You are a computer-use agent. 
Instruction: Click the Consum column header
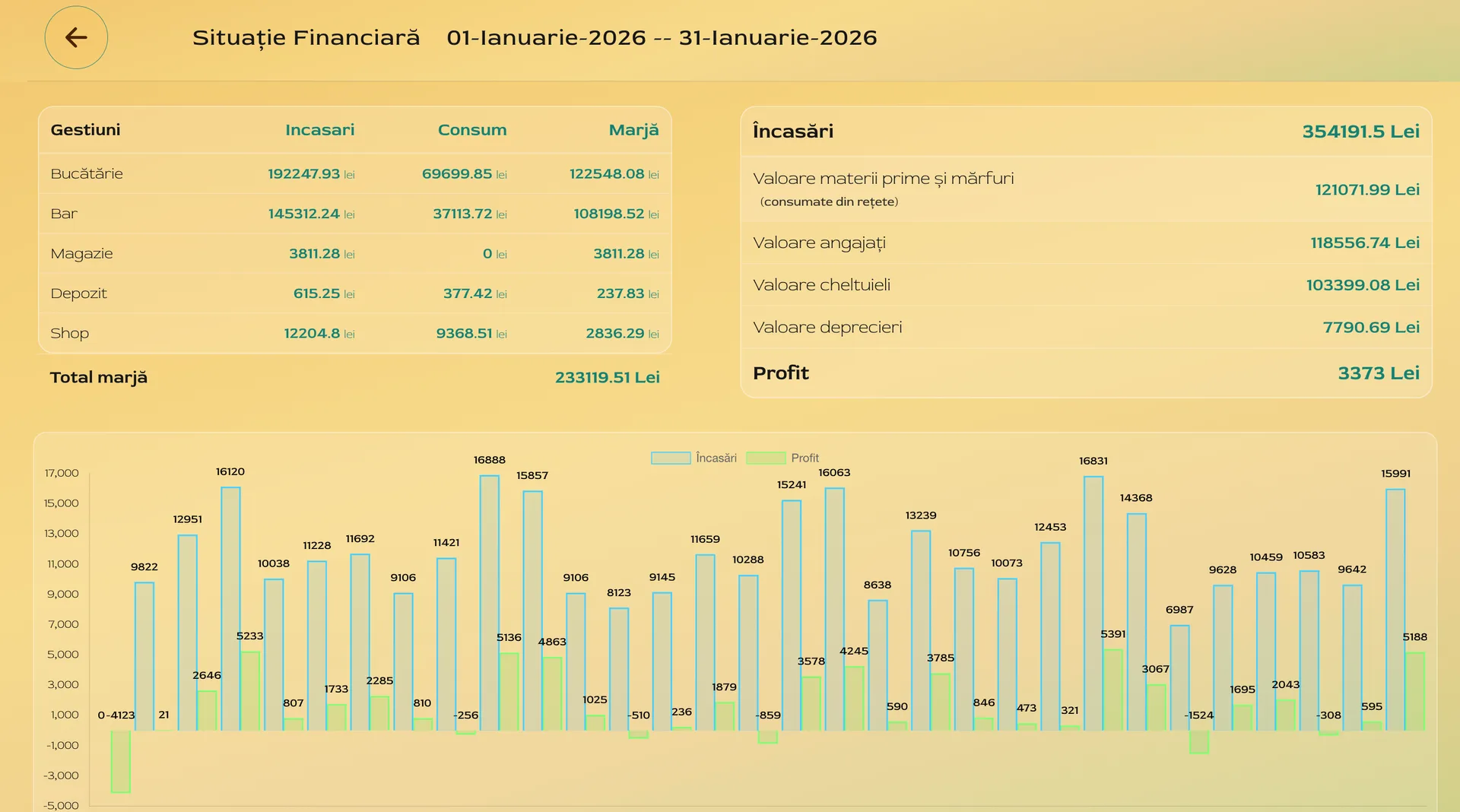(471, 129)
